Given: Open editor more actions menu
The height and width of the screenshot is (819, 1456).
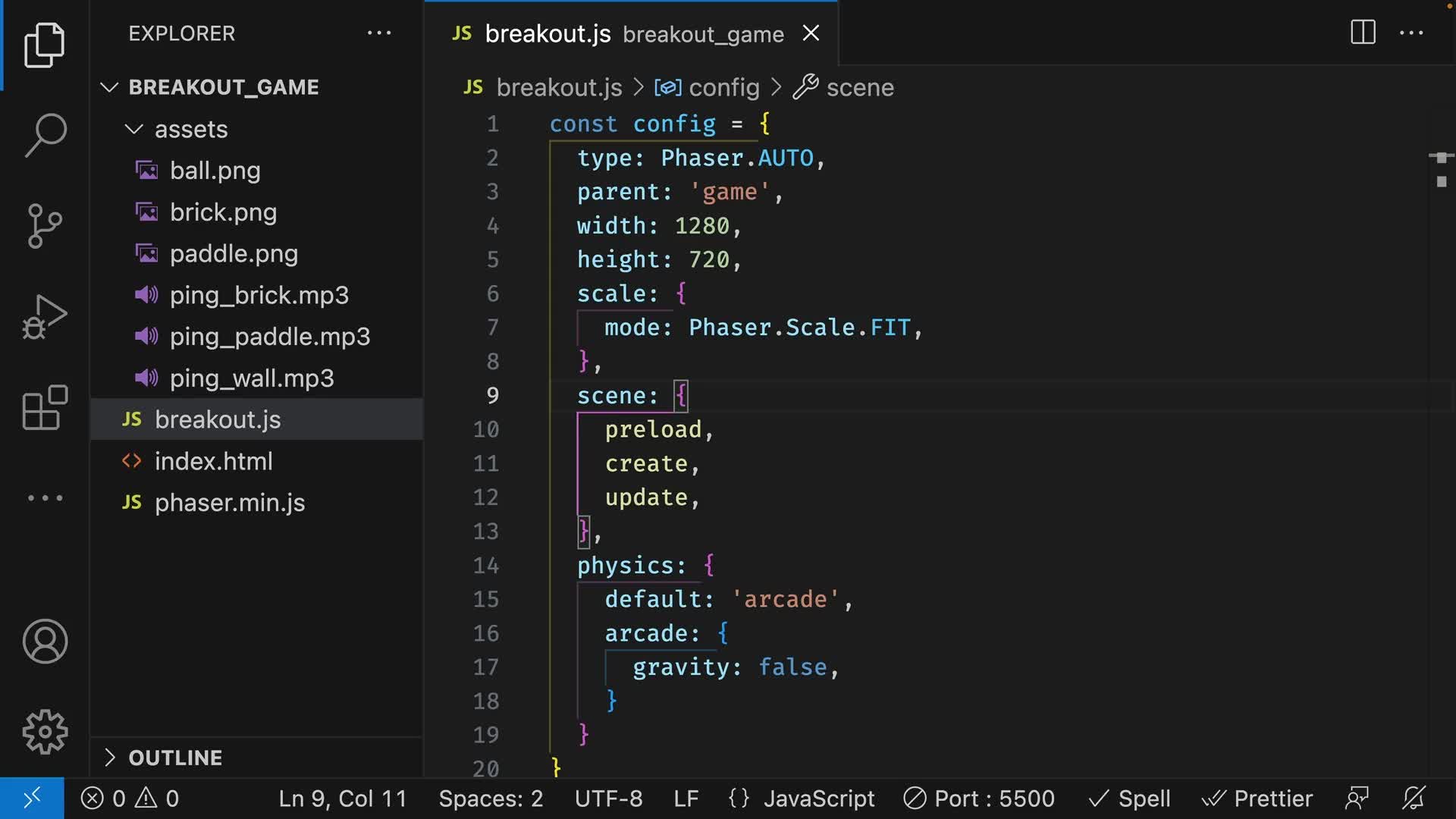Looking at the screenshot, I should tap(1411, 33).
